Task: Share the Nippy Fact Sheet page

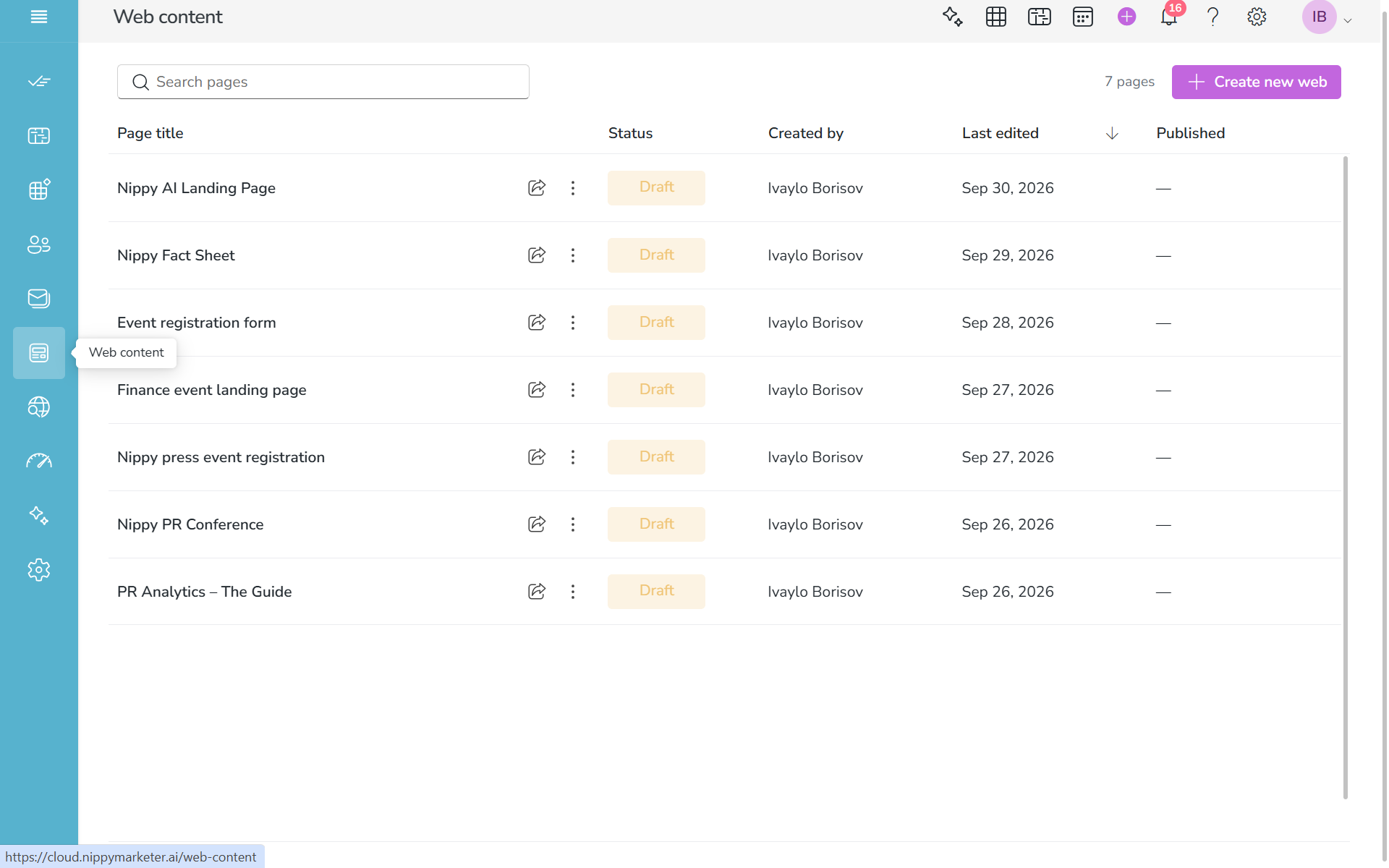Action: pyautogui.click(x=537, y=255)
